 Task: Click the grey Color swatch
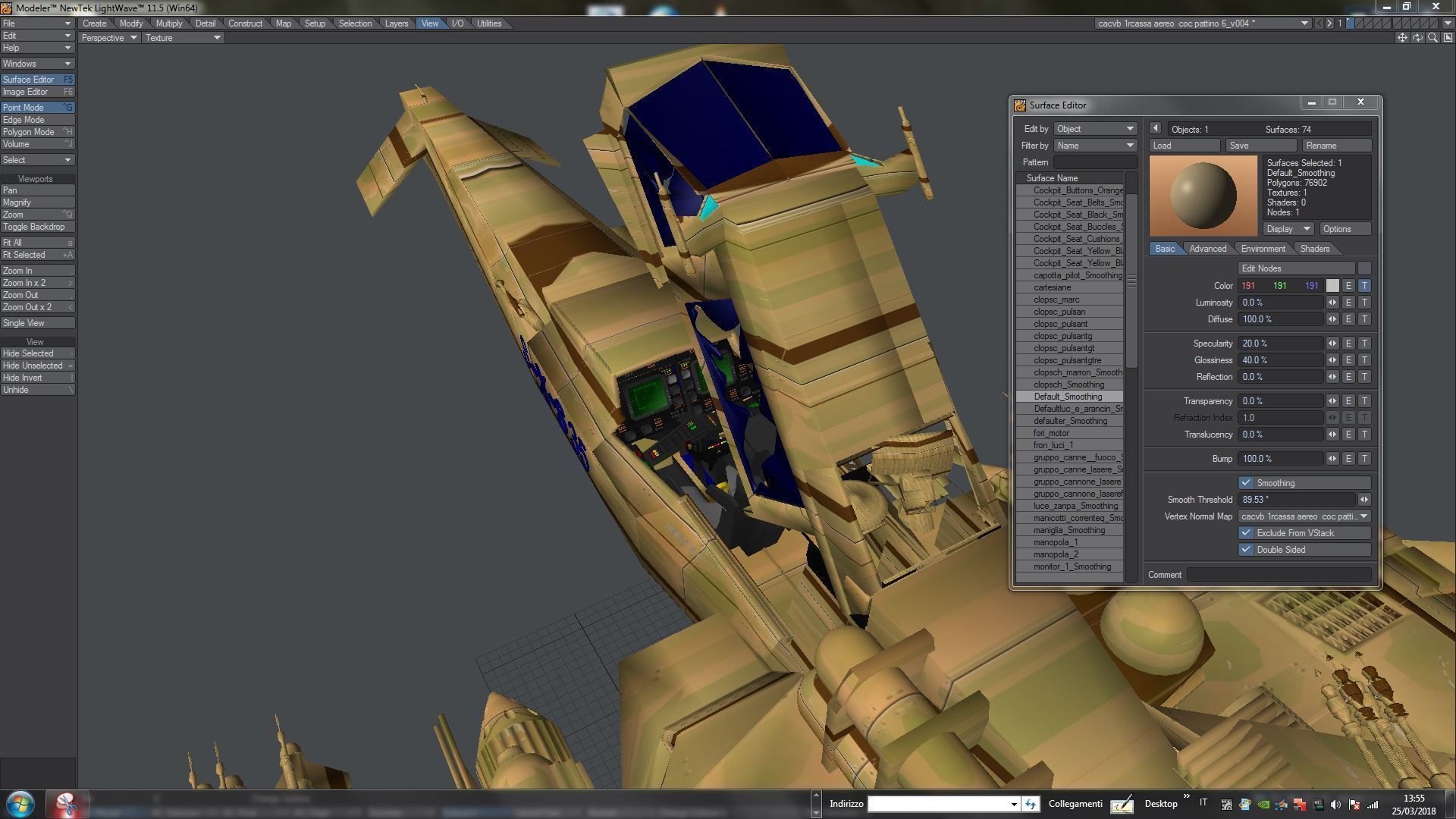[x=1332, y=286]
